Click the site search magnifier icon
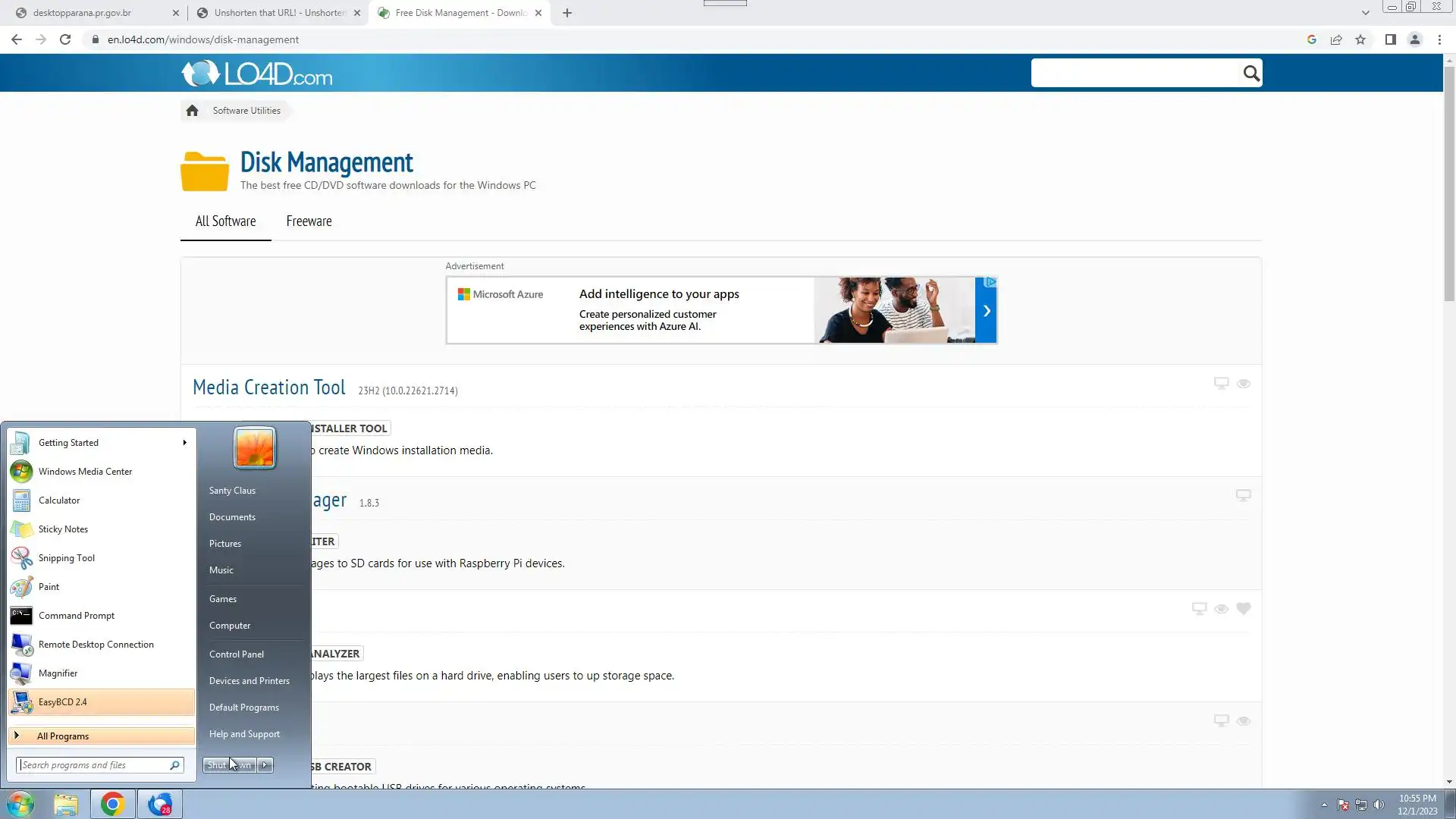This screenshot has width=1456, height=819. [x=1250, y=74]
